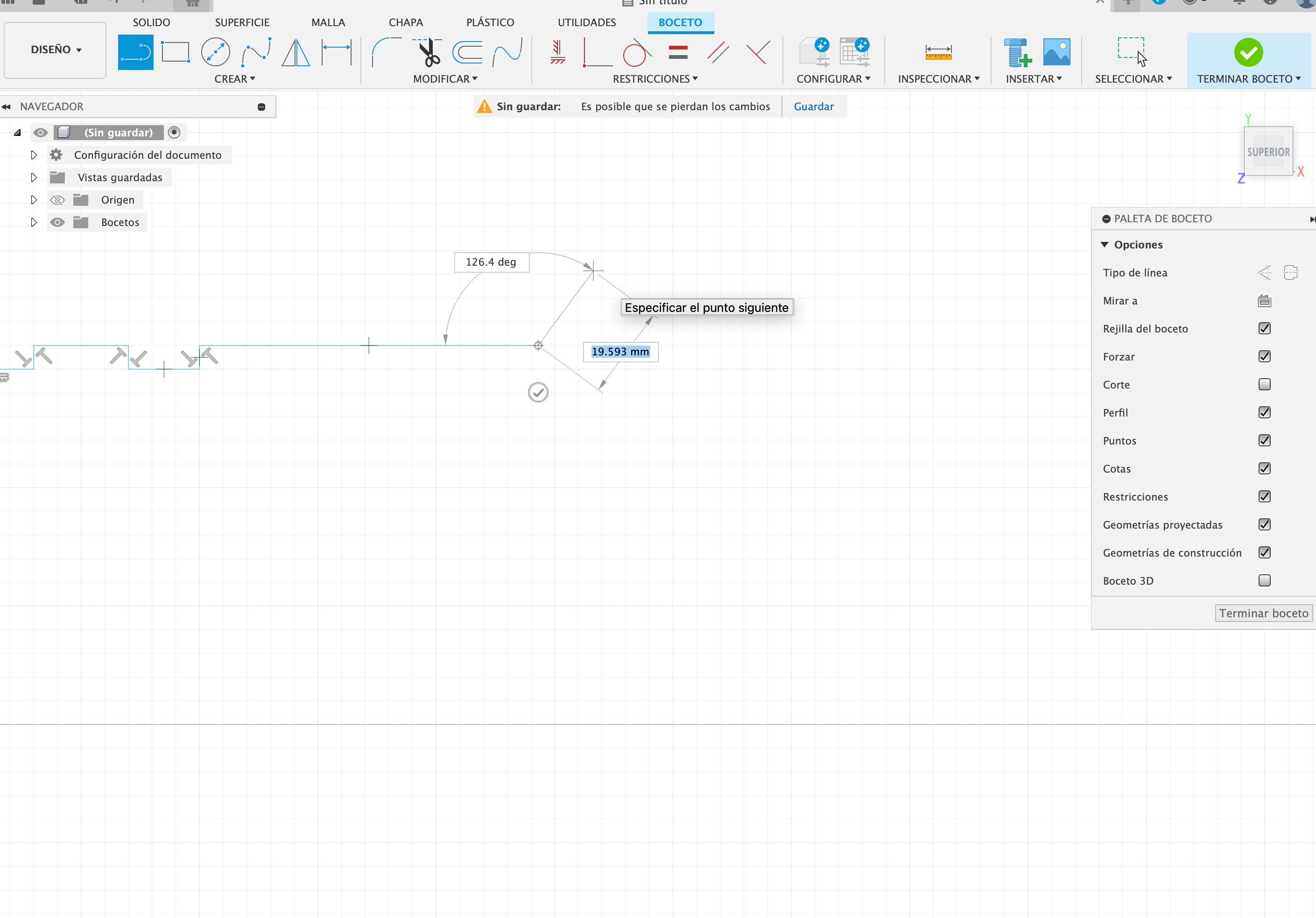Image resolution: width=1316 pixels, height=918 pixels.
Task: Open the DISEÑO workspace dropdown
Action: [56, 50]
